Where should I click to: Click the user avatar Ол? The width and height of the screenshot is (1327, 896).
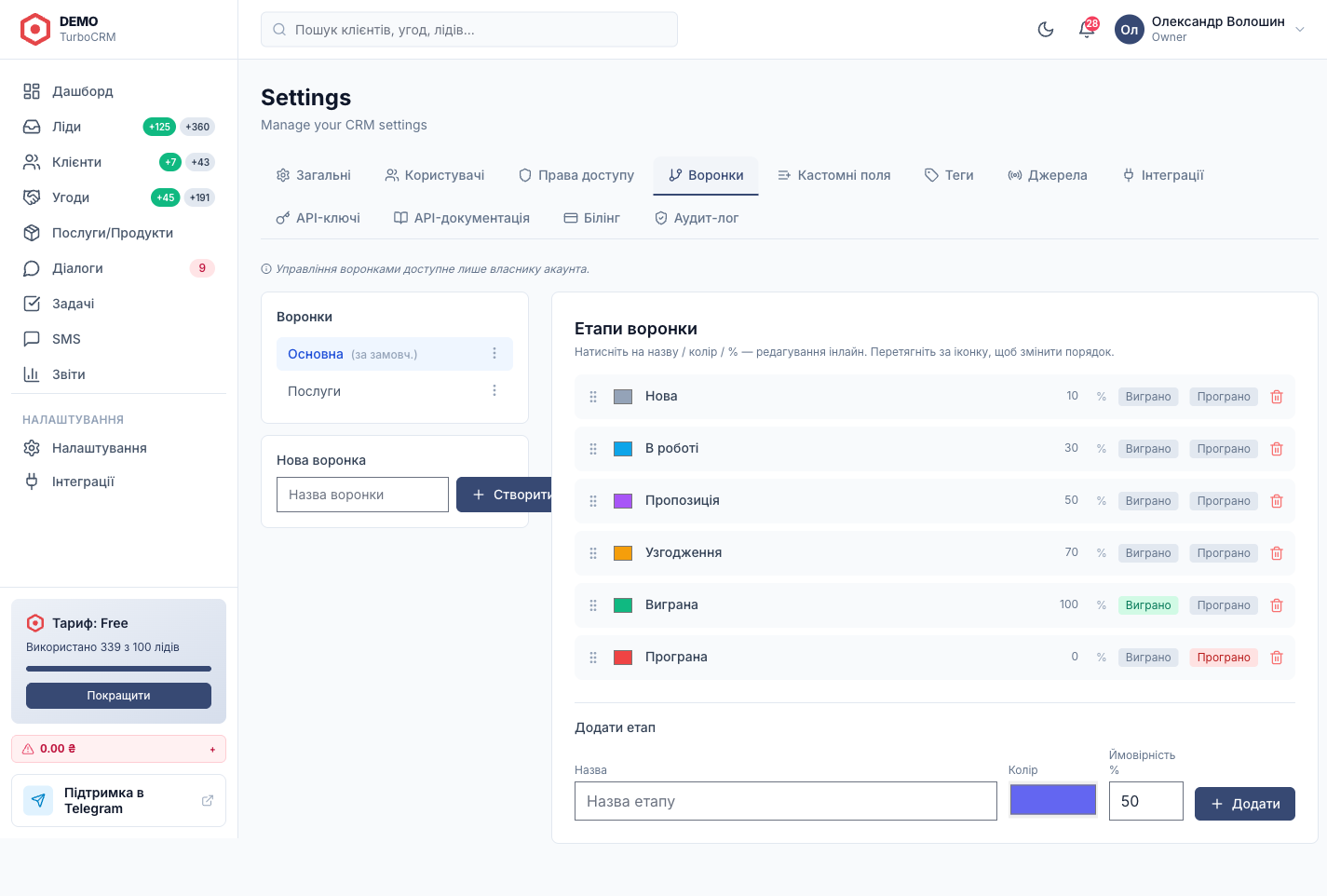1130,29
